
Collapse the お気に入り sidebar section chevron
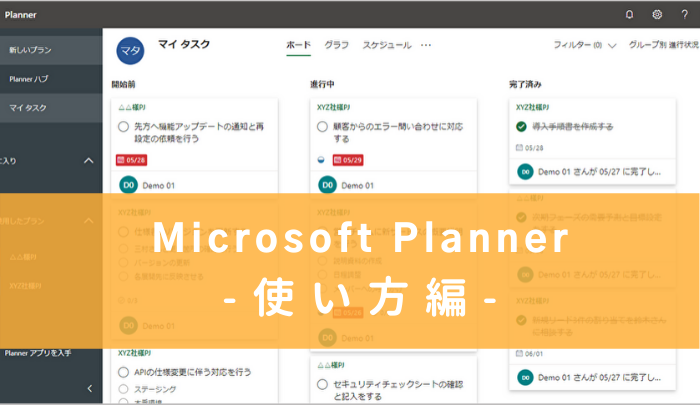click(x=89, y=161)
